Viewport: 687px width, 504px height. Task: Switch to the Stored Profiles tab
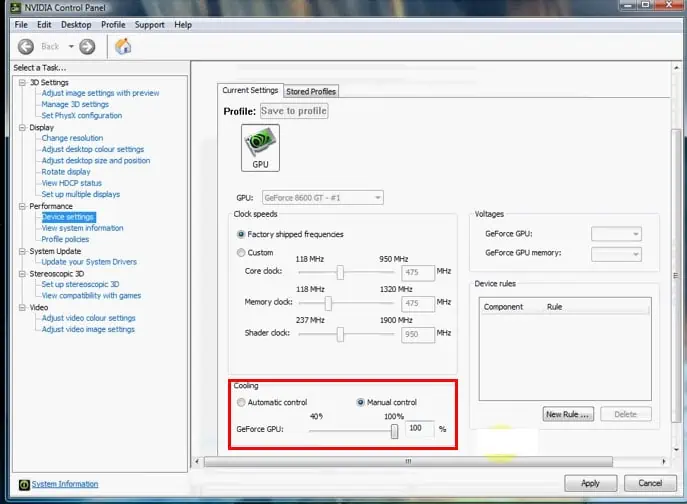tap(311, 91)
